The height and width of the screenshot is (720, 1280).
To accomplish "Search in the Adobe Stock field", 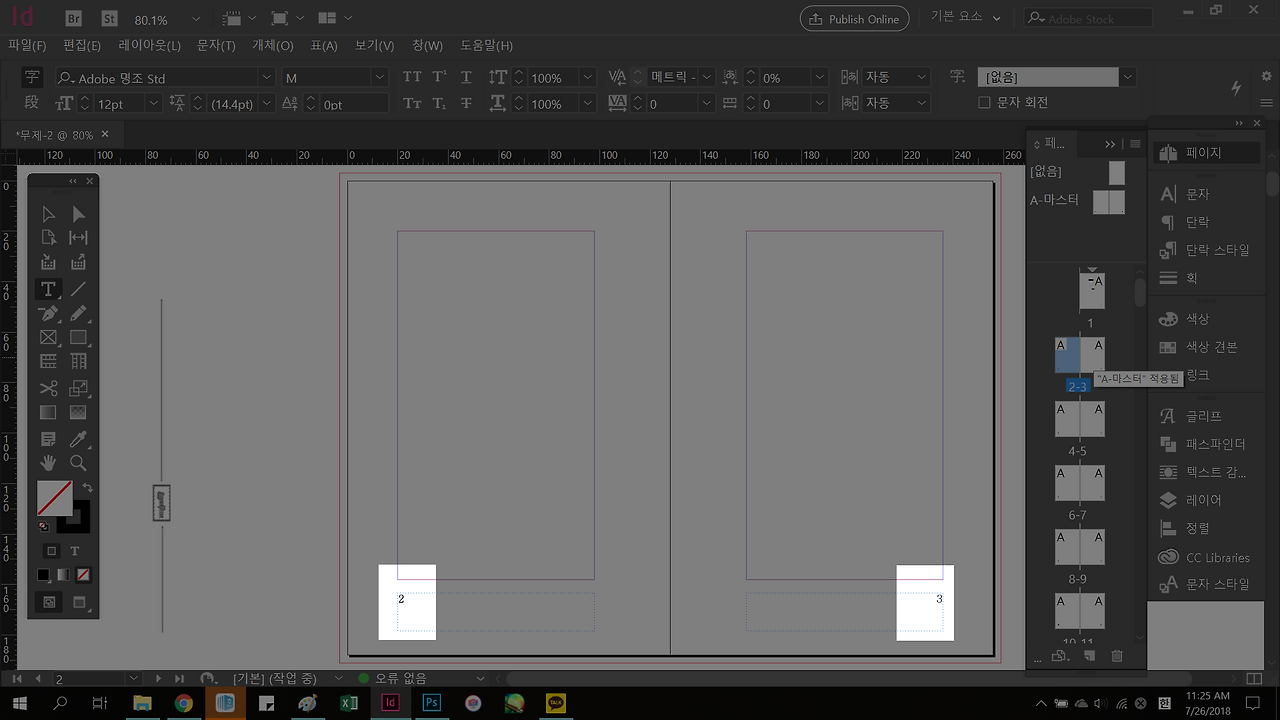I will [x=1088, y=19].
